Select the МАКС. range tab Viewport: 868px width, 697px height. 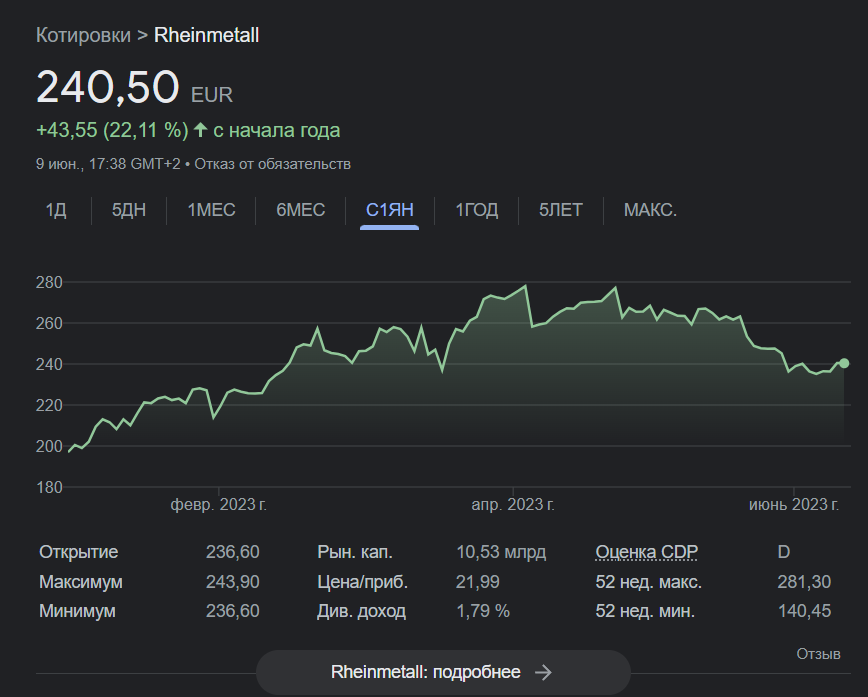click(x=650, y=210)
